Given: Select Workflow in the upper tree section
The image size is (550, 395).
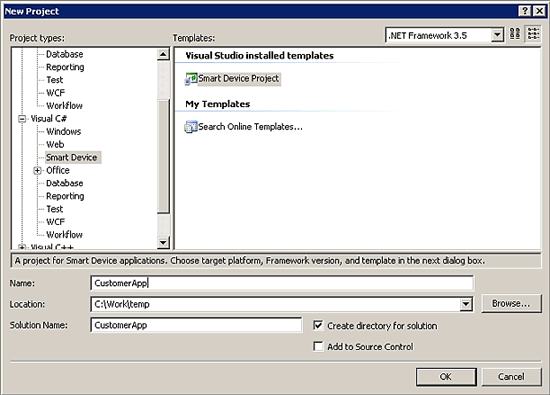Looking at the screenshot, I should (64, 106).
